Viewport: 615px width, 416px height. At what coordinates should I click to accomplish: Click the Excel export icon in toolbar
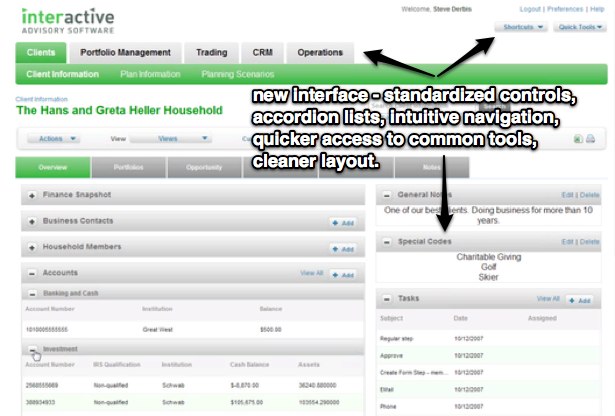pos(578,138)
